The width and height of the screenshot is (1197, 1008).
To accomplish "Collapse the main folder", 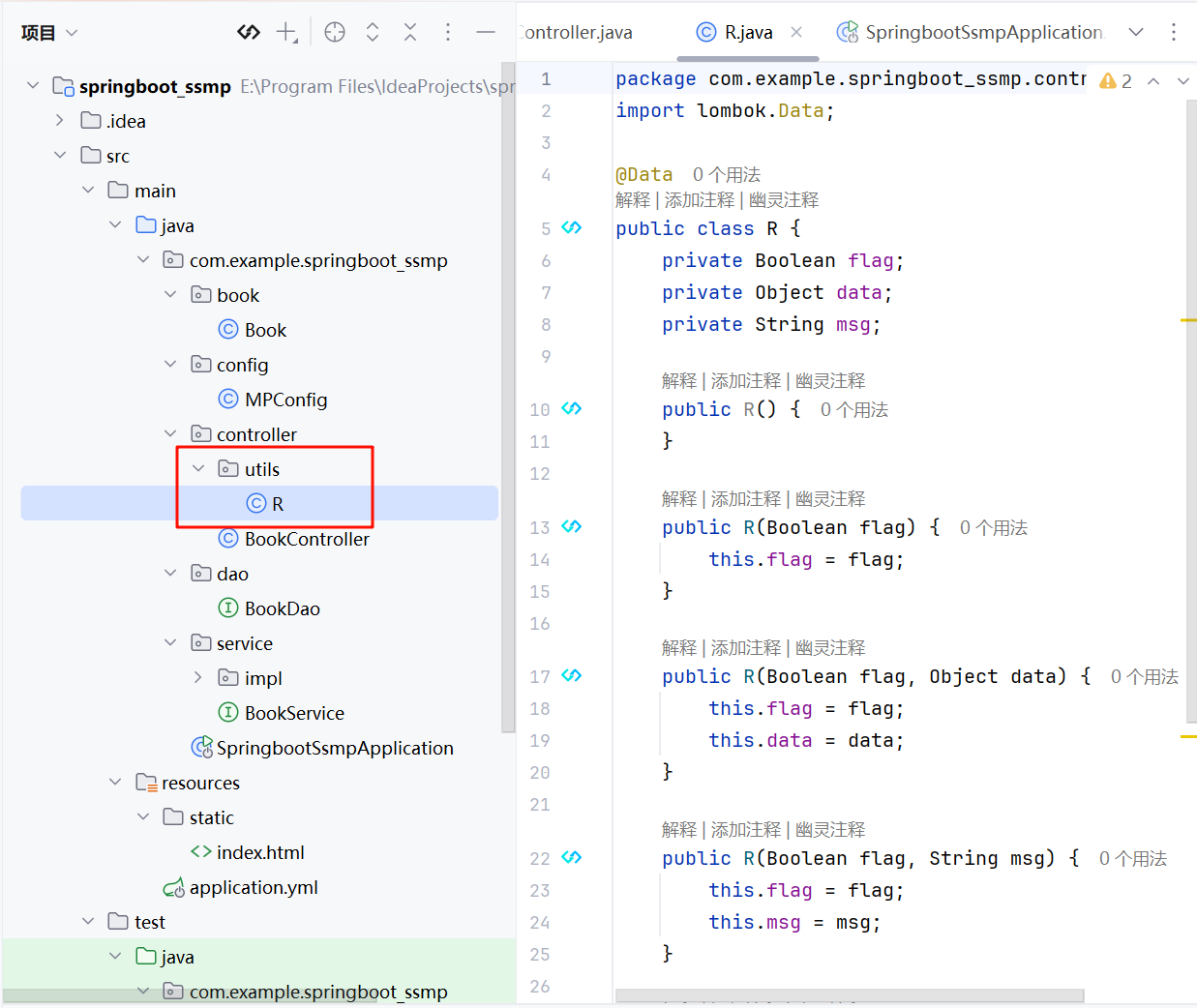I will [88, 191].
